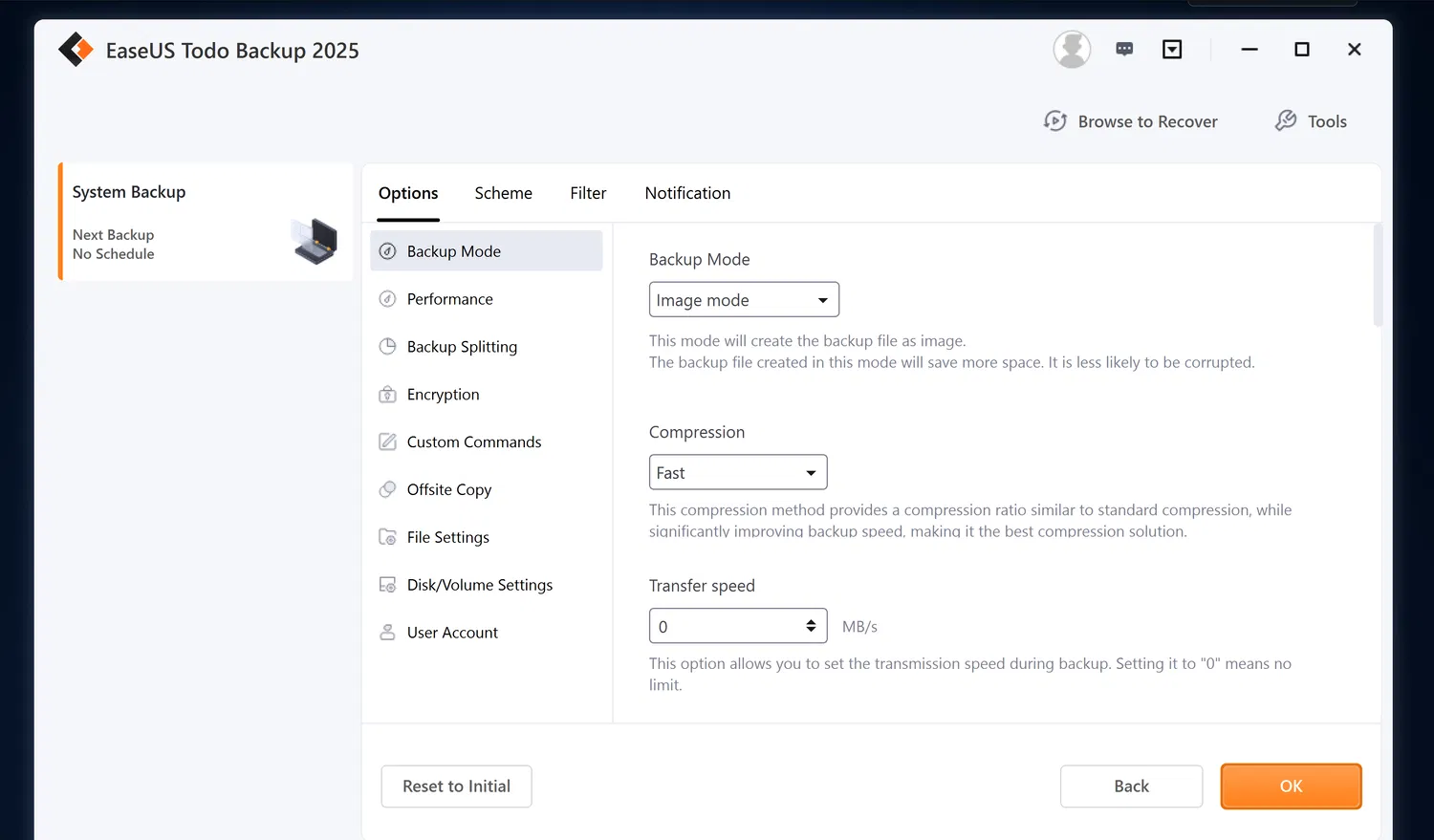Focus the Transfer speed input field
Screen dimensions: 1434x840
(x=727, y=627)
